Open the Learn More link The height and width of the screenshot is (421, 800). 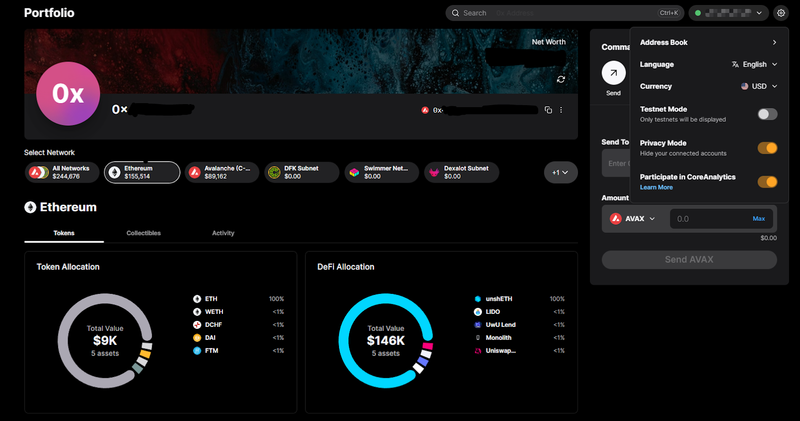pos(656,187)
